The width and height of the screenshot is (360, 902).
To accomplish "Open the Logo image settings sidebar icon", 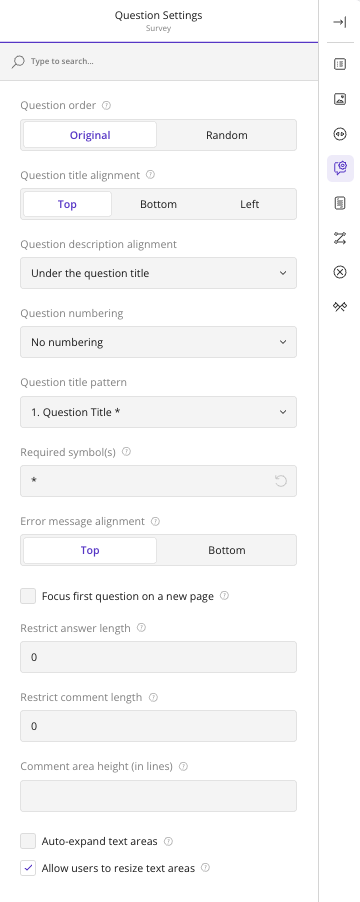I will pyautogui.click(x=340, y=99).
